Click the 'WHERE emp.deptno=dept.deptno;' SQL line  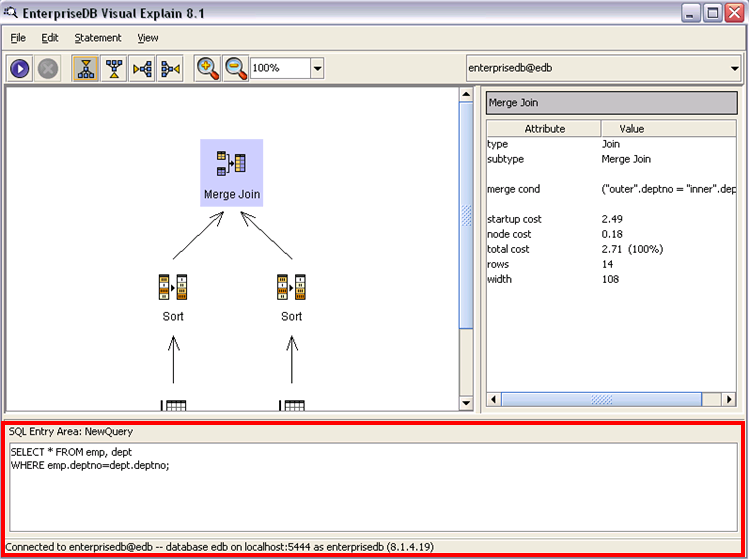(90, 465)
